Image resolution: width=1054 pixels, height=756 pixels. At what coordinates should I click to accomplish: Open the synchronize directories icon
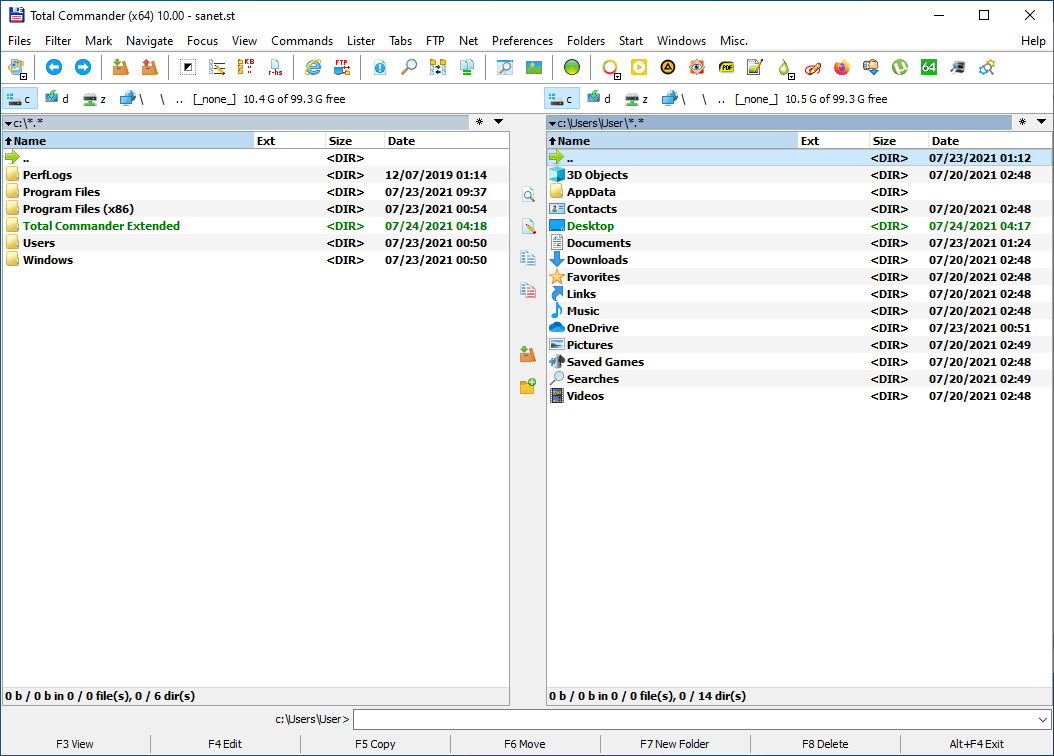tap(438, 67)
